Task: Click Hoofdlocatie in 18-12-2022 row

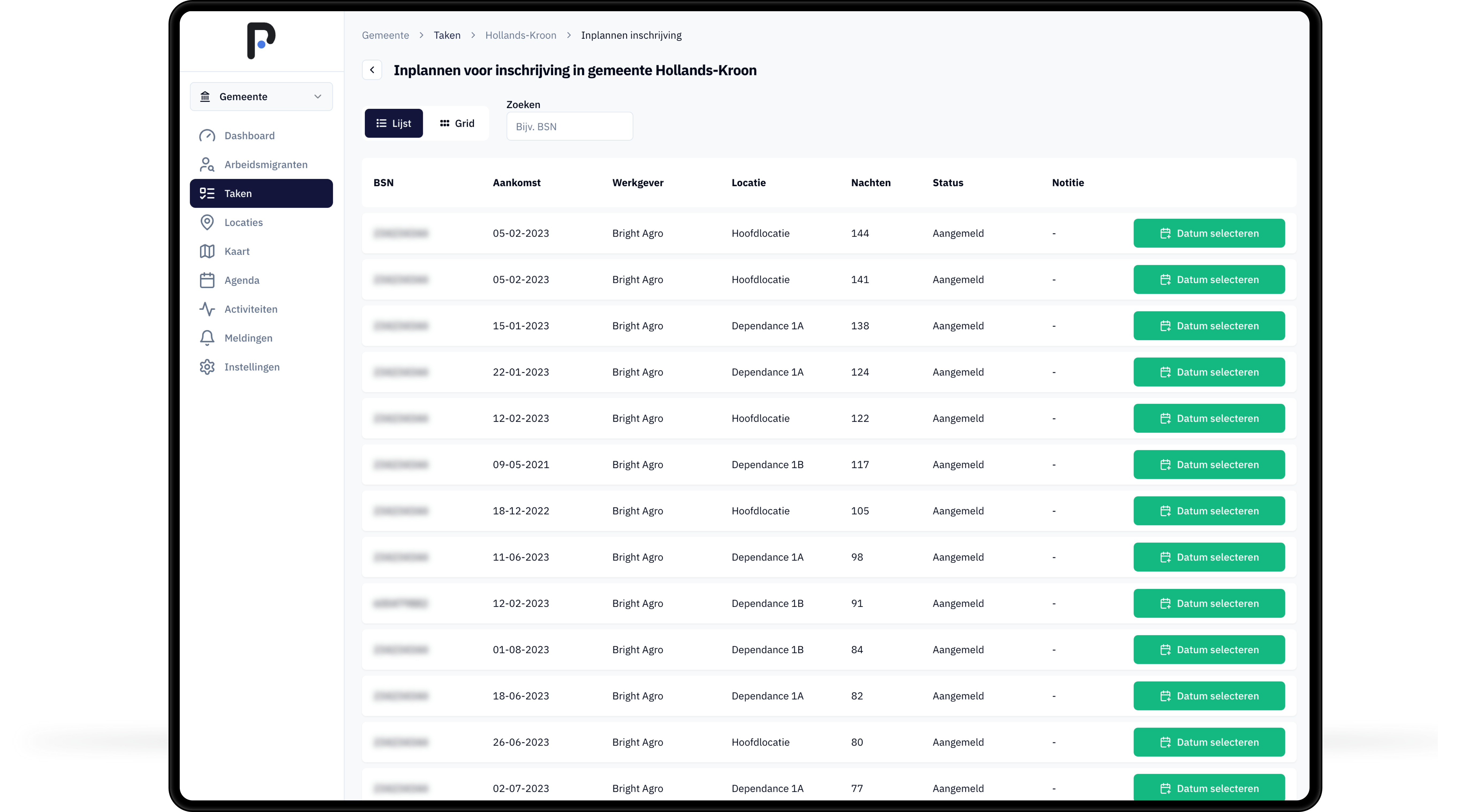Action: pyautogui.click(x=760, y=511)
